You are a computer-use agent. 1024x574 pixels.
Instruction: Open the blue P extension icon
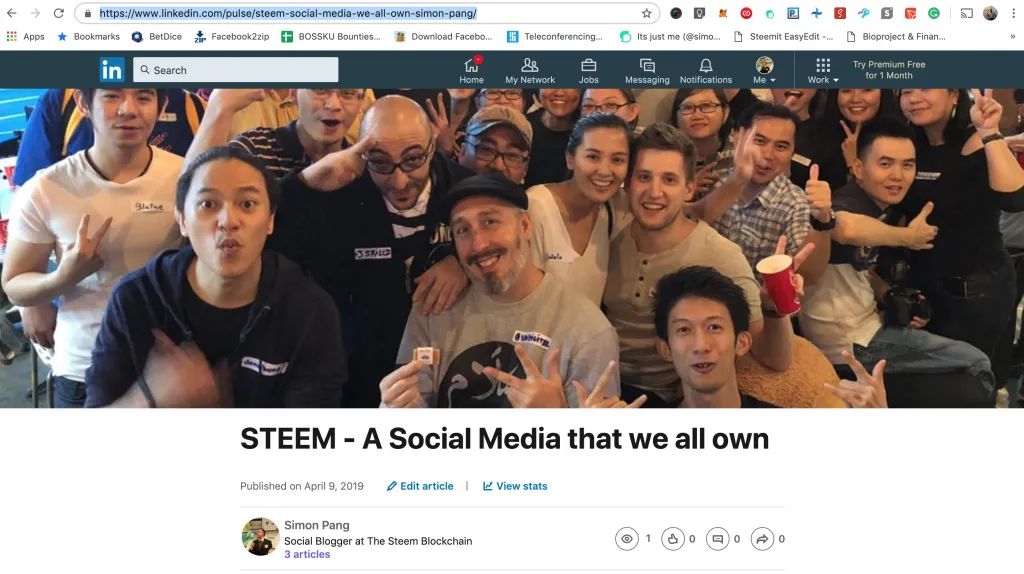coord(793,13)
